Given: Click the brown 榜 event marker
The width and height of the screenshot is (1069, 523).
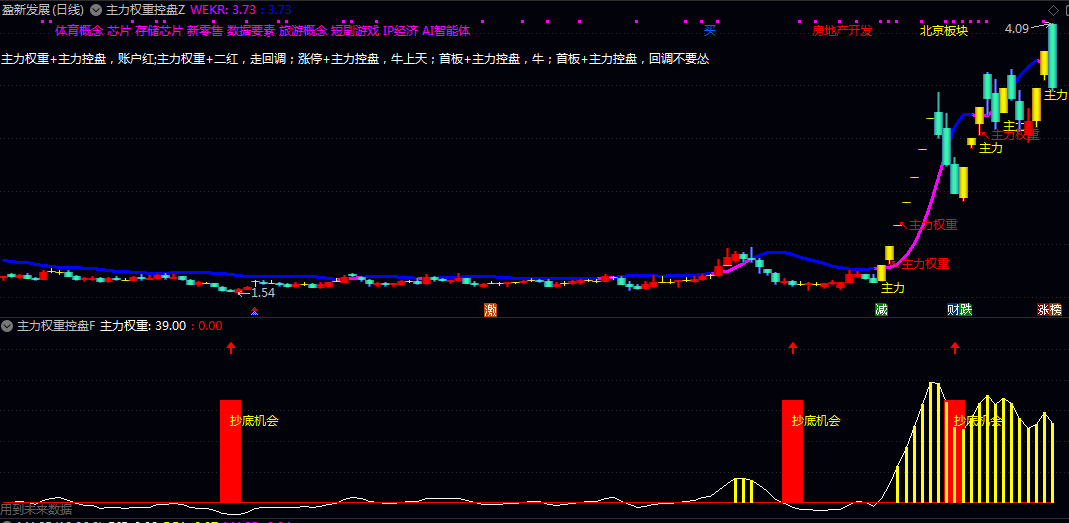Looking at the screenshot, I should tap(1056, 310).
